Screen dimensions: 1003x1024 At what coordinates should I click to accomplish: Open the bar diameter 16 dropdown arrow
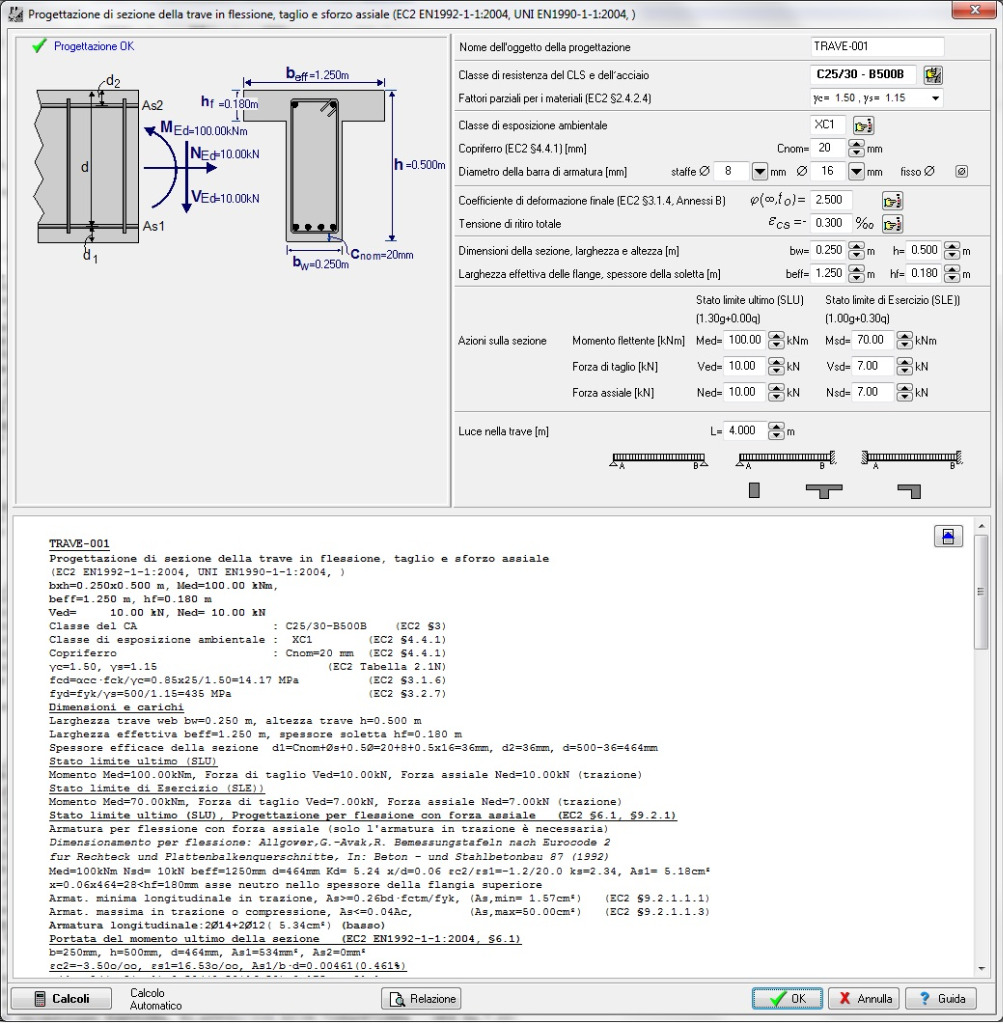(856, 172)
